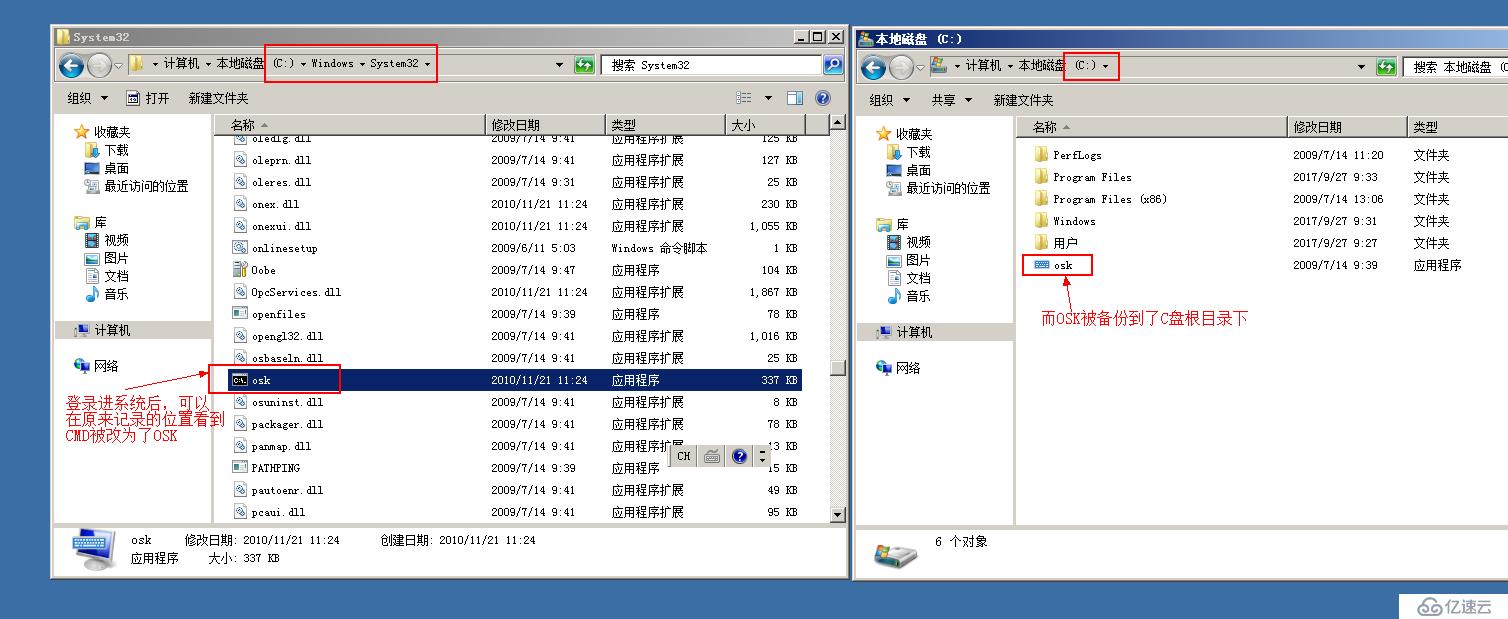
Task: Click Program Files (x86) folder icon
Action: point(1042,199)
